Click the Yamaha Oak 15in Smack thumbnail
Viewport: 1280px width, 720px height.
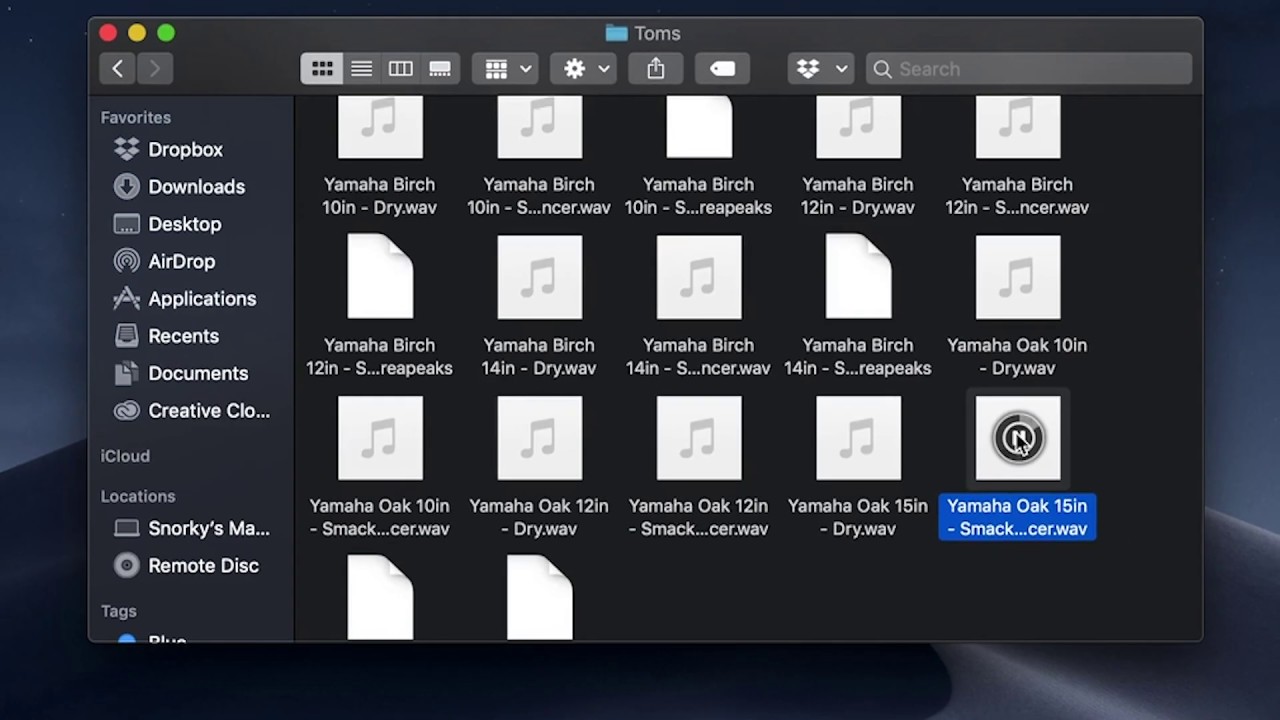[x=1018, y=438]
